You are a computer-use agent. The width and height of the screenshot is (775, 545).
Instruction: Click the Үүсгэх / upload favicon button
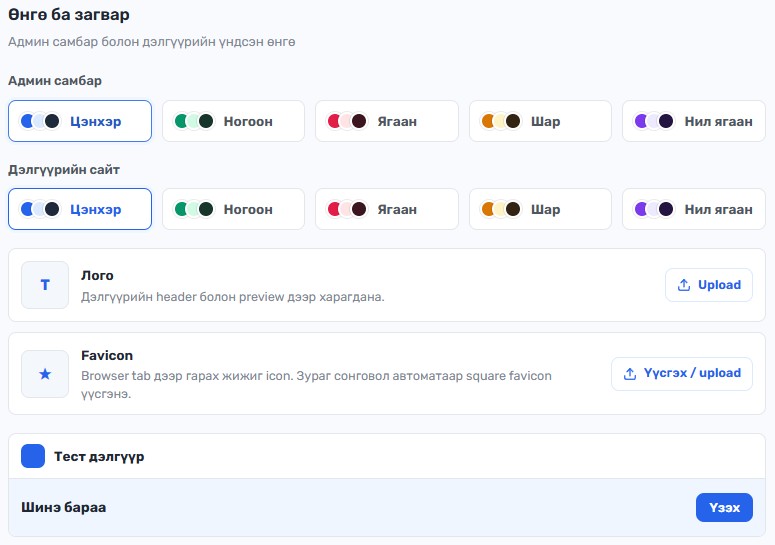pos(682,374)
